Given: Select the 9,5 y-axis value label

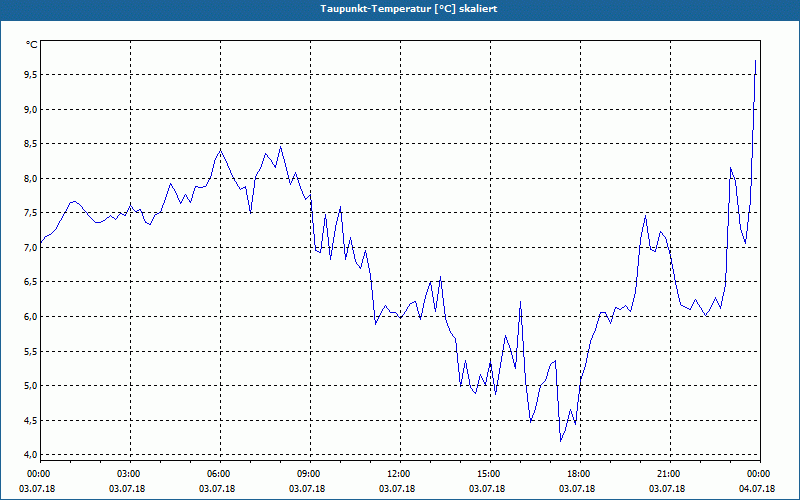Looking at the screenshot, I should click(x=30, y=75).
